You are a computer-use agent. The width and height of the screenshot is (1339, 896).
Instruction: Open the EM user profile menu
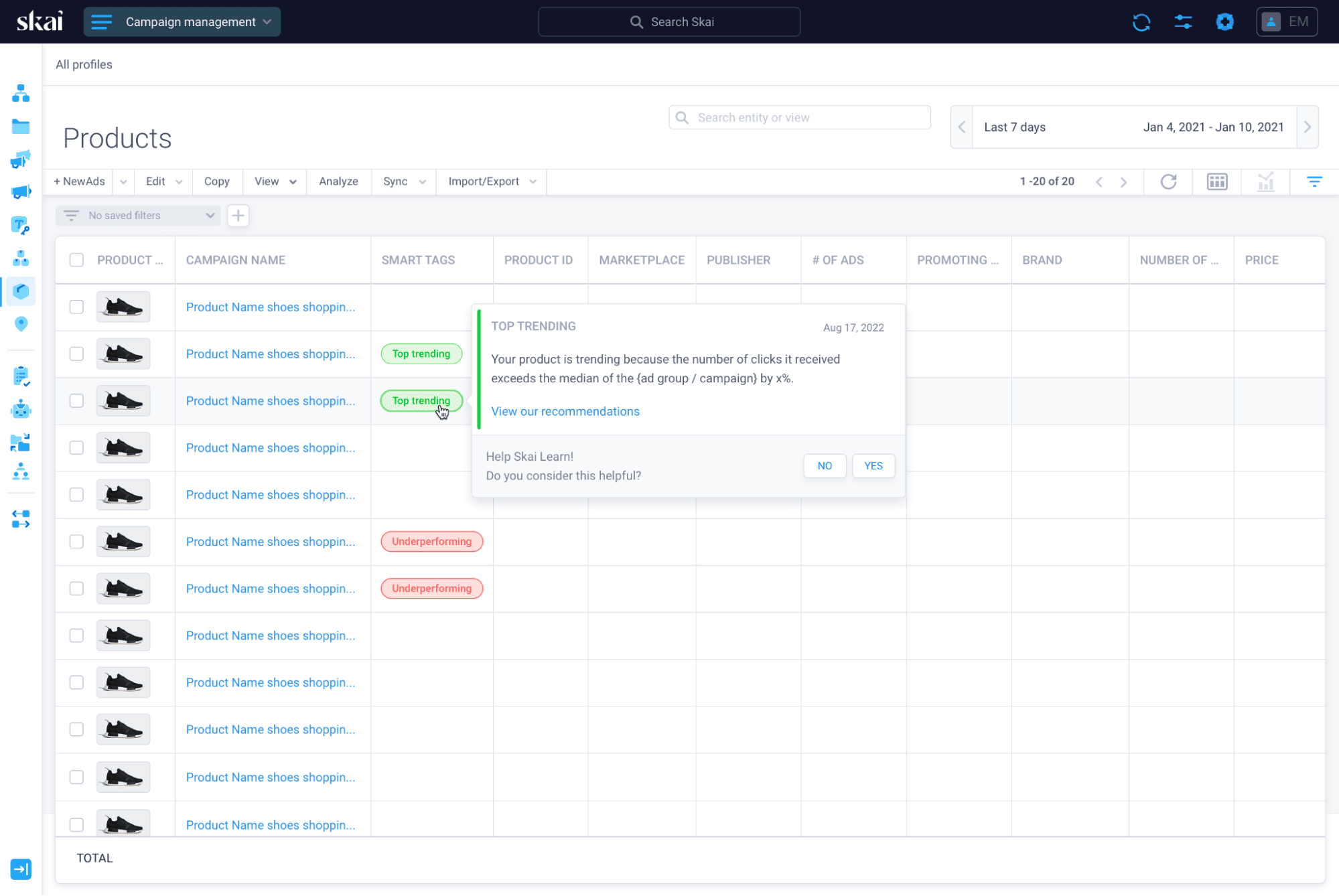[1287, 21]
